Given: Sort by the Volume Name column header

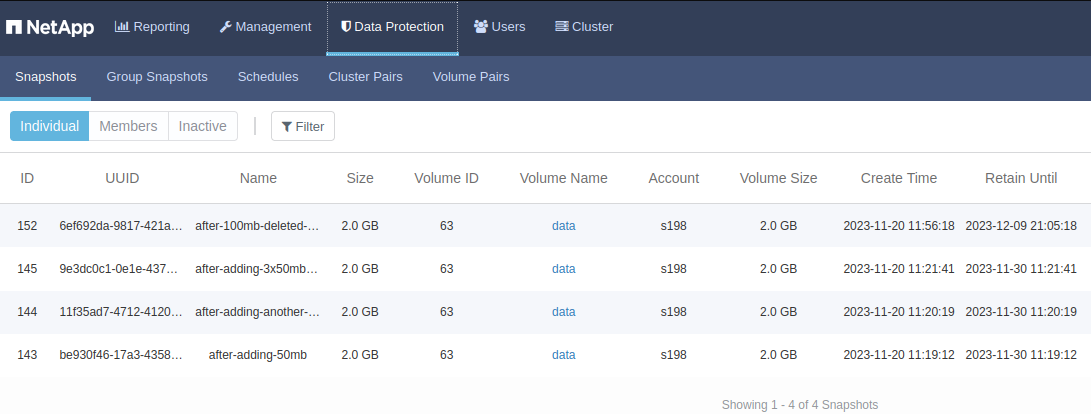Looking at the screenshot, I should 564,178.
